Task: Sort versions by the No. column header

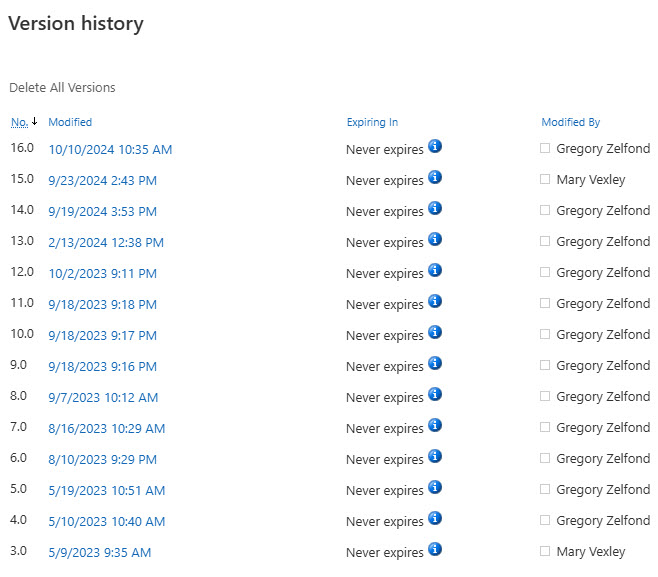Action: [19, 122]
